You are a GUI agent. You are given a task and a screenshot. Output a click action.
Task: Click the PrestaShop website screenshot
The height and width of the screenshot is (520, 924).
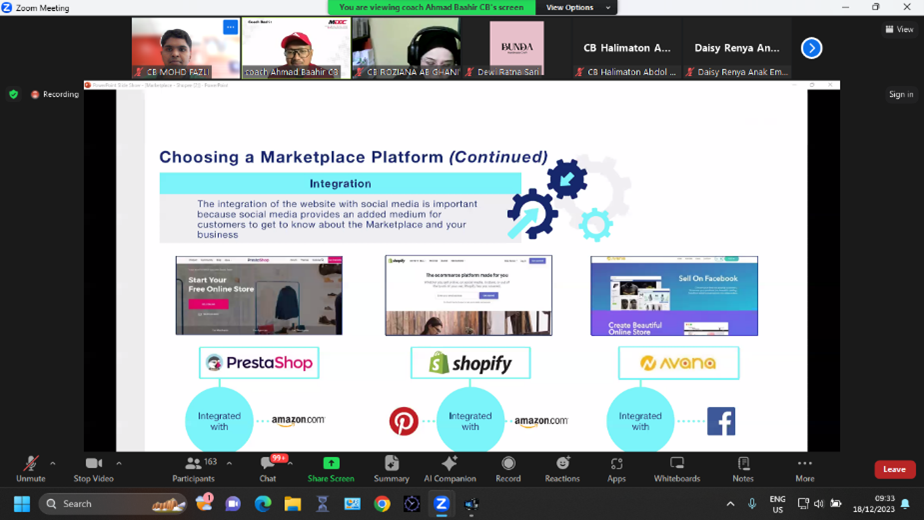point(259,295)
